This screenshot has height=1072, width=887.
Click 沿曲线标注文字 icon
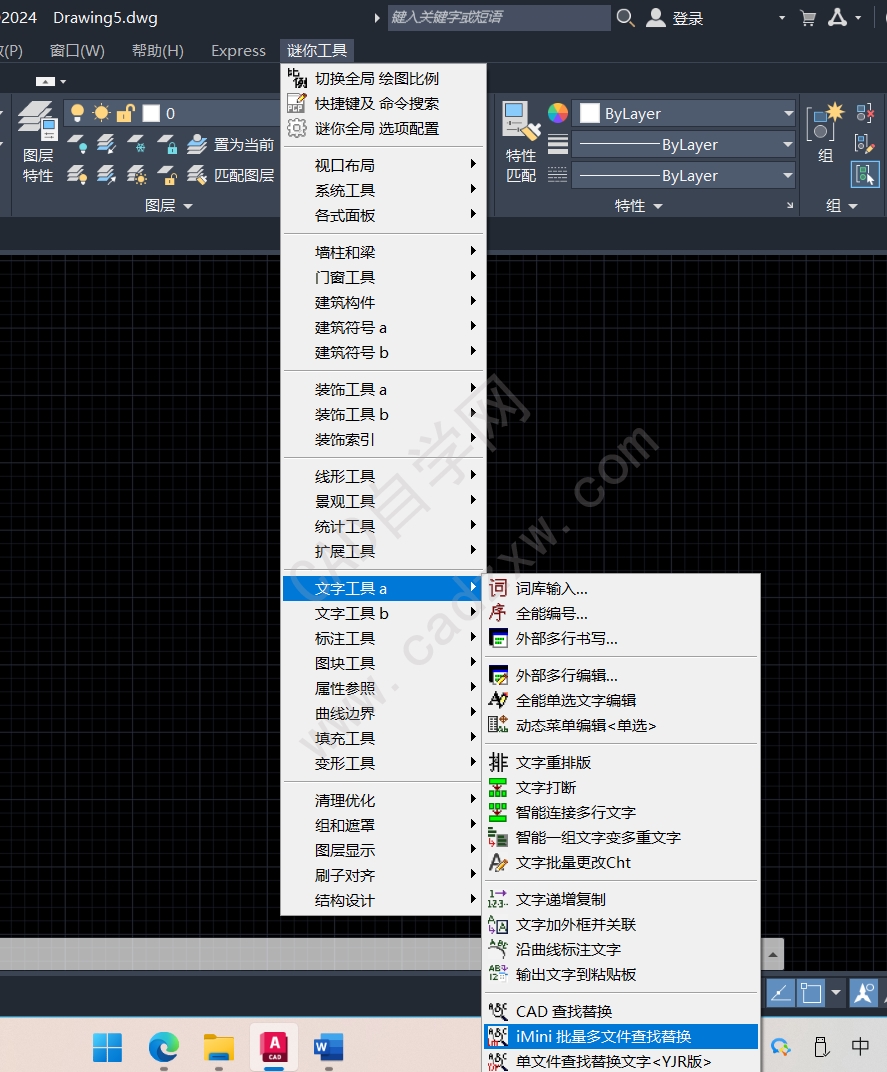498,949
